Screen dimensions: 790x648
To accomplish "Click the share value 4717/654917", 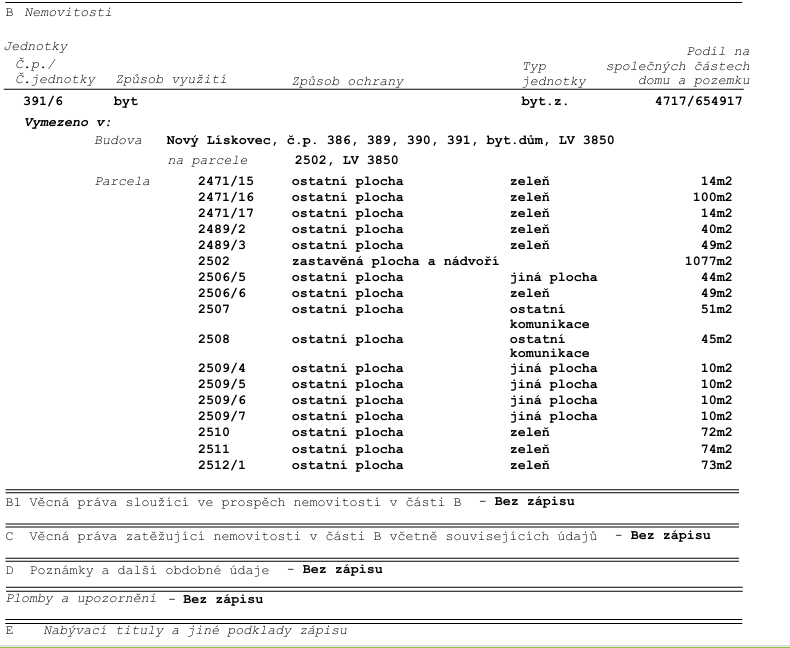I will 699,102.
